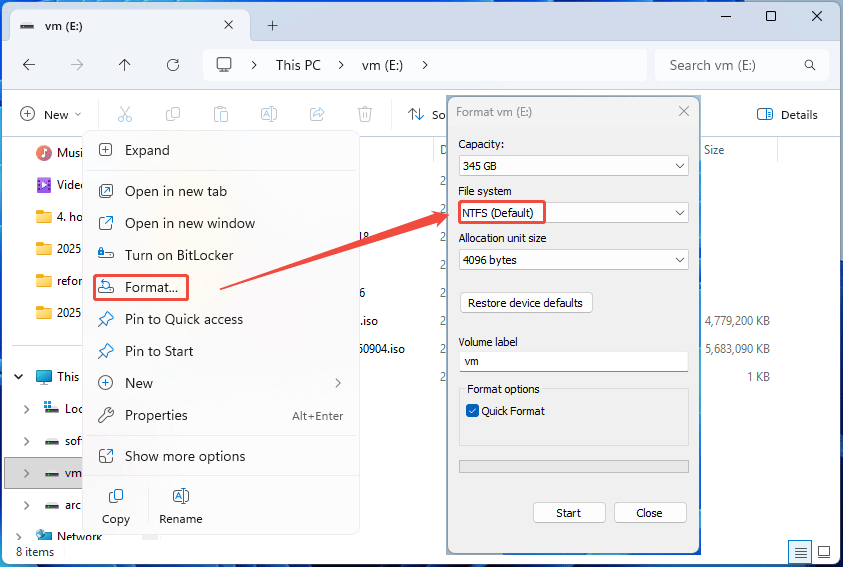Expand the vm drive tree node
Image resolution: width=843 pixels, height=567 pixels.
[x=26, y=473]
